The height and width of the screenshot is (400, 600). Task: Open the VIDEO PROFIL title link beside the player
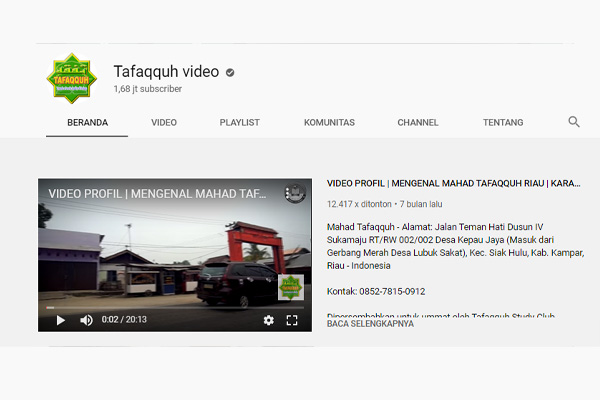click(x=453, y=183)
